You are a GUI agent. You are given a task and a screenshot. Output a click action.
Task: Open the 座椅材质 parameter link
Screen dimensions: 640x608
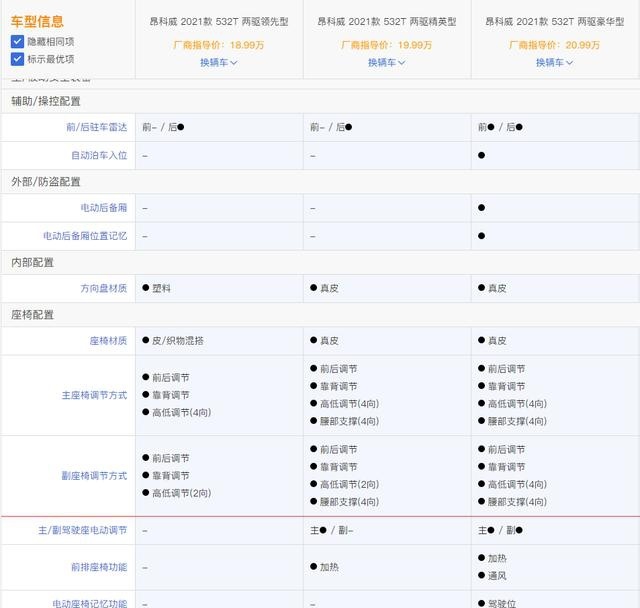(x=108, y=341)
